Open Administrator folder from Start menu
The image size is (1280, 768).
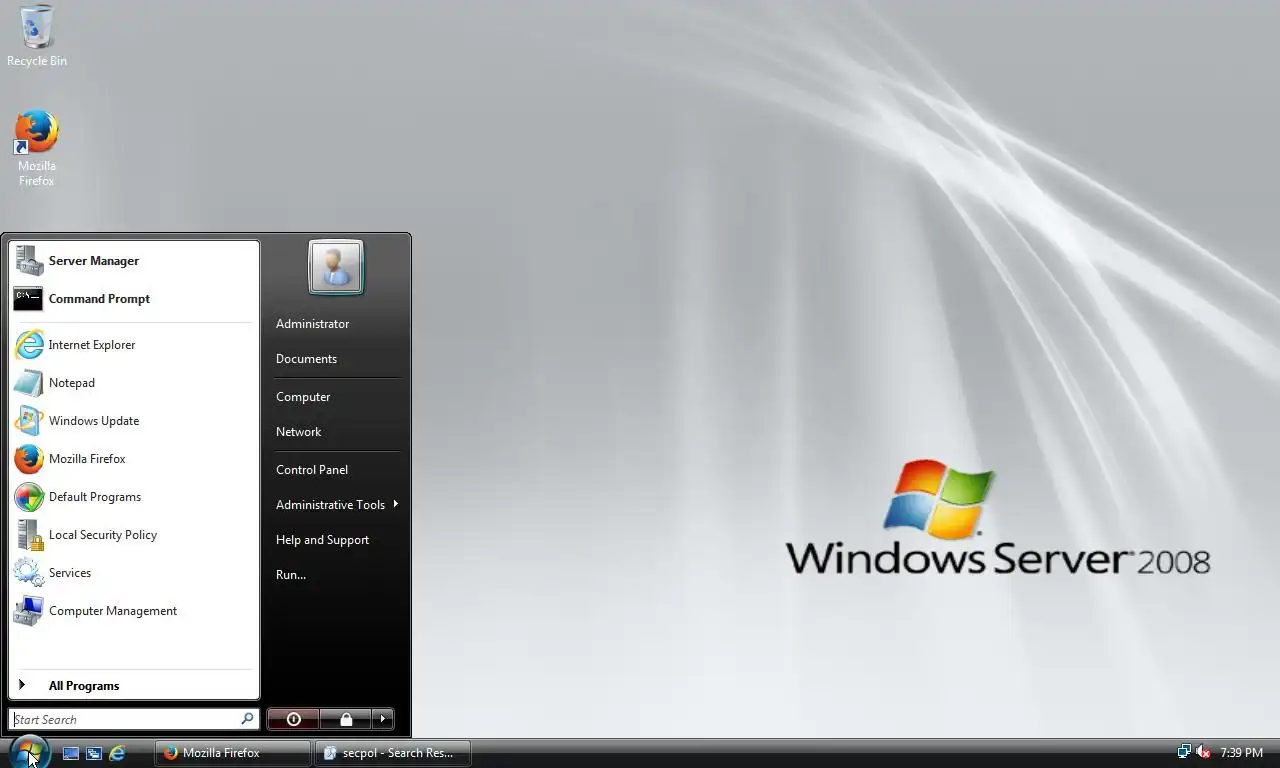(312, 324)
